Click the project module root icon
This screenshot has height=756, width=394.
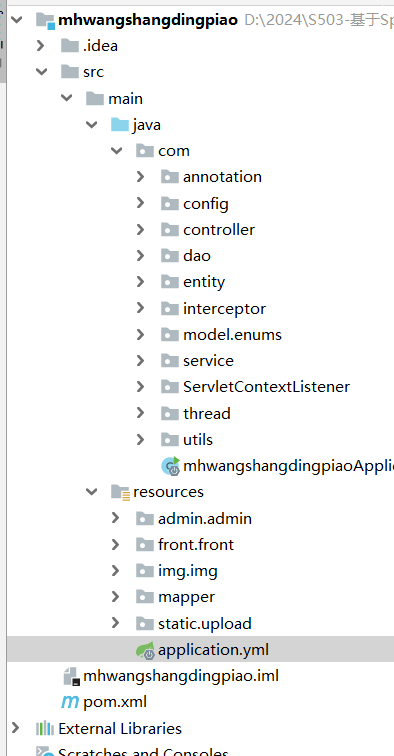(x=45, y=20)
